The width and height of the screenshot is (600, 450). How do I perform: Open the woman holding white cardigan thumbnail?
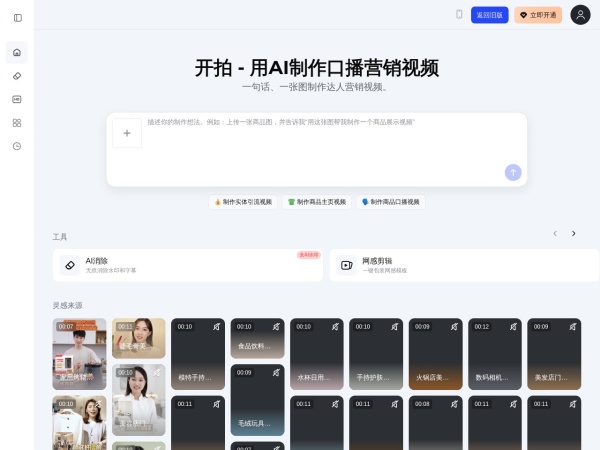click(x=79, y=423)
